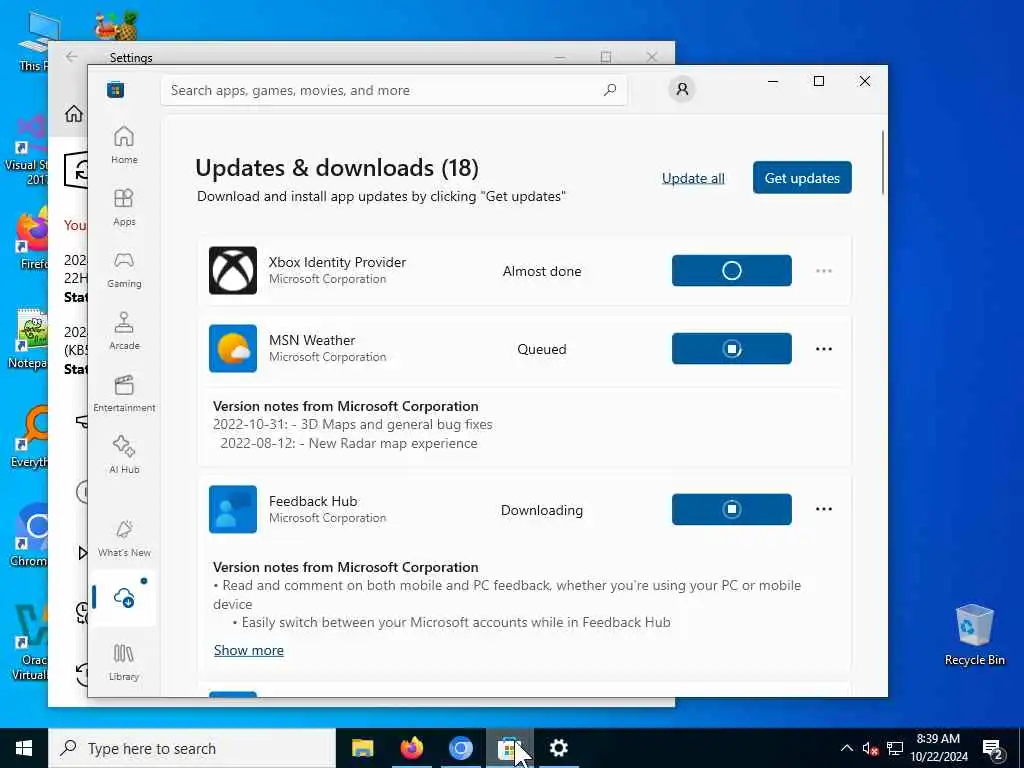
Task: Open AI Hub in the Store sidebar
Action: (124, 455)
